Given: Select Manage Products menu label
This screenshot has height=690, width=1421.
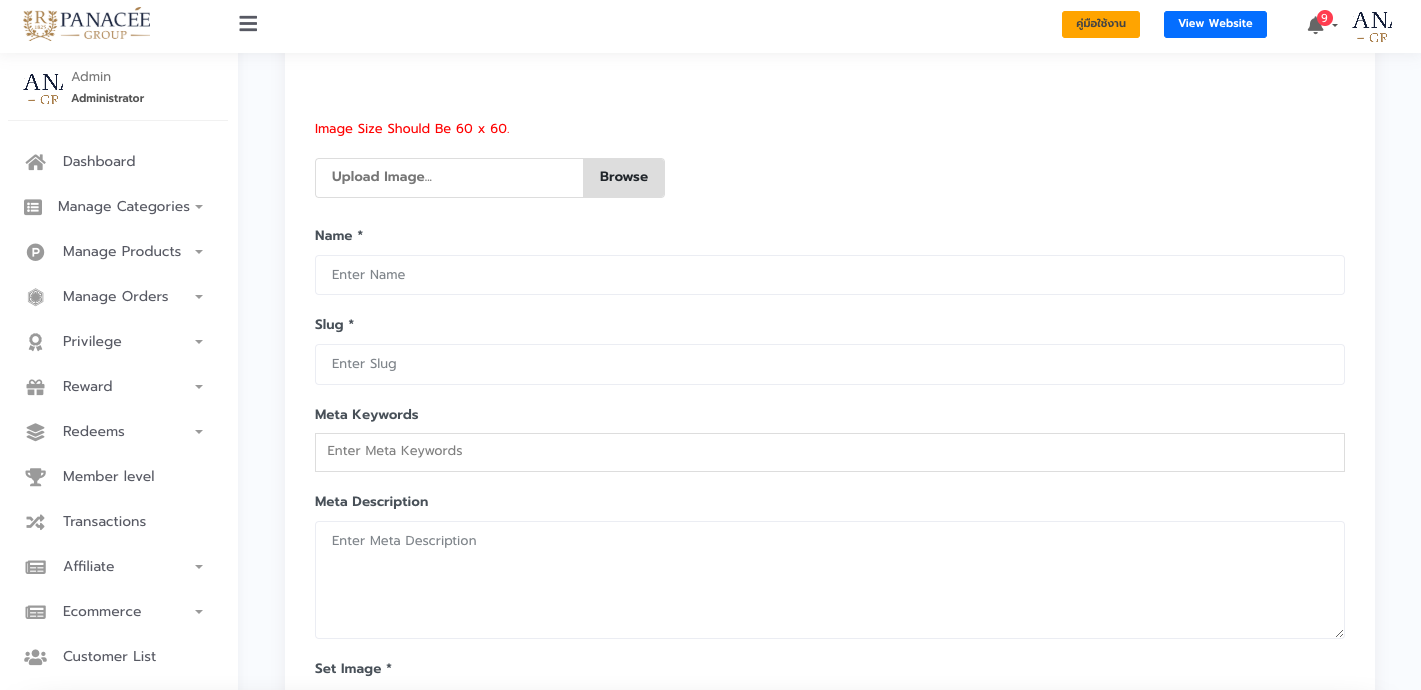Looking at the screenshot, I should (122, 252).
